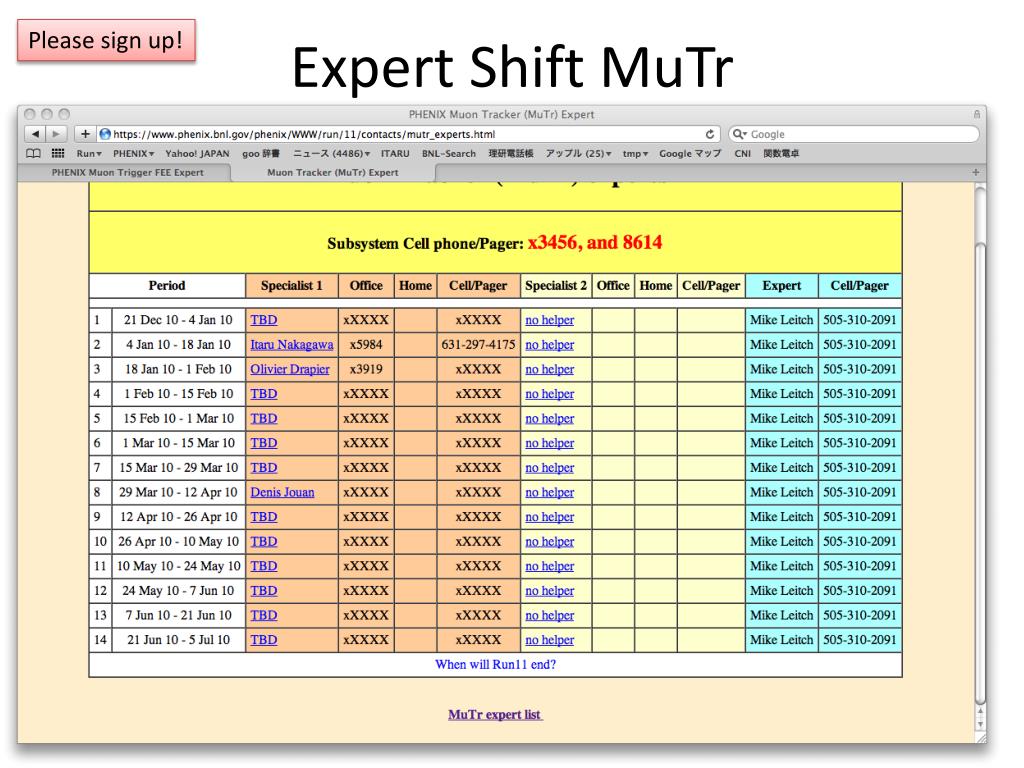The width and height of the screenshot is (1024, 768).
Task: Open the MuTr expert list link
Action: coord(495,714)
